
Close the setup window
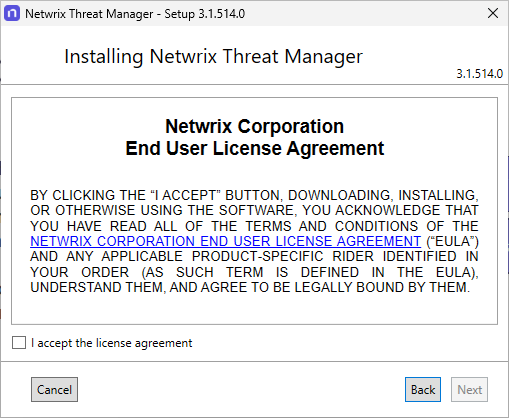pos(493,13)
